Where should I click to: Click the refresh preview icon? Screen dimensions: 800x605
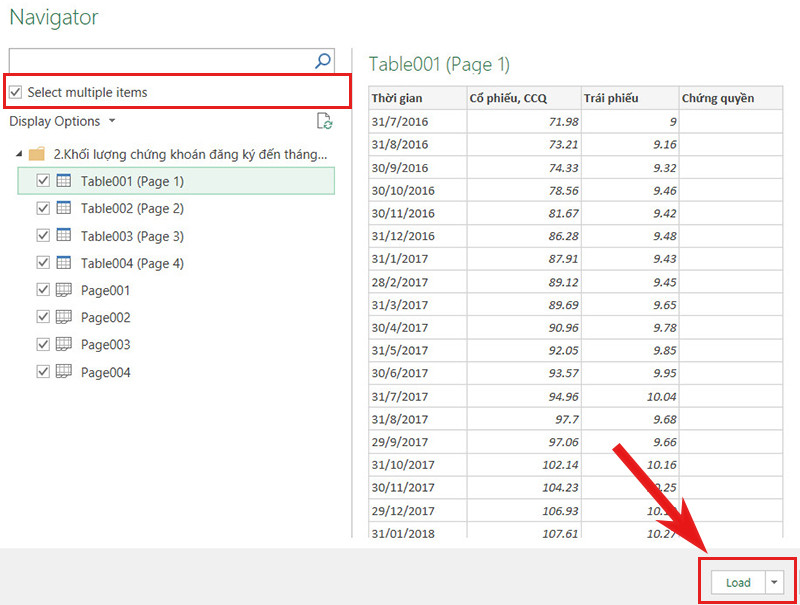pos(323,121)
